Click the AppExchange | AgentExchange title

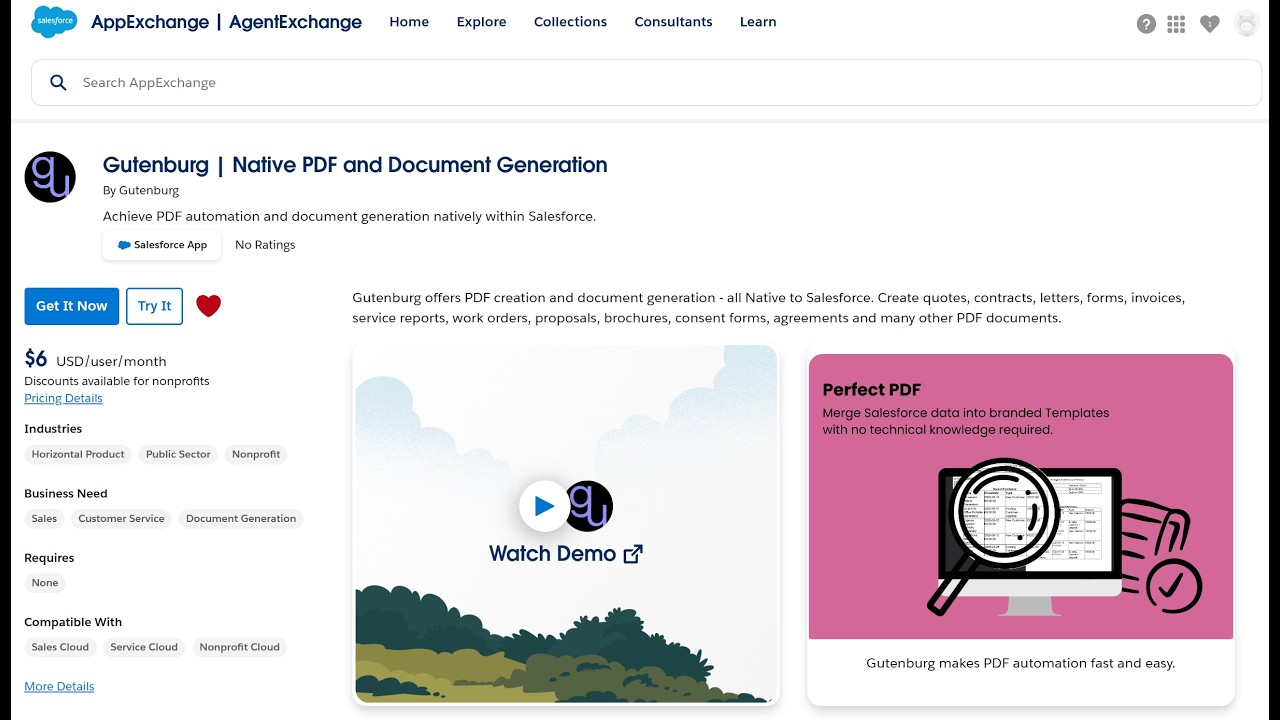pyautogui.click(x=226, y=22)
